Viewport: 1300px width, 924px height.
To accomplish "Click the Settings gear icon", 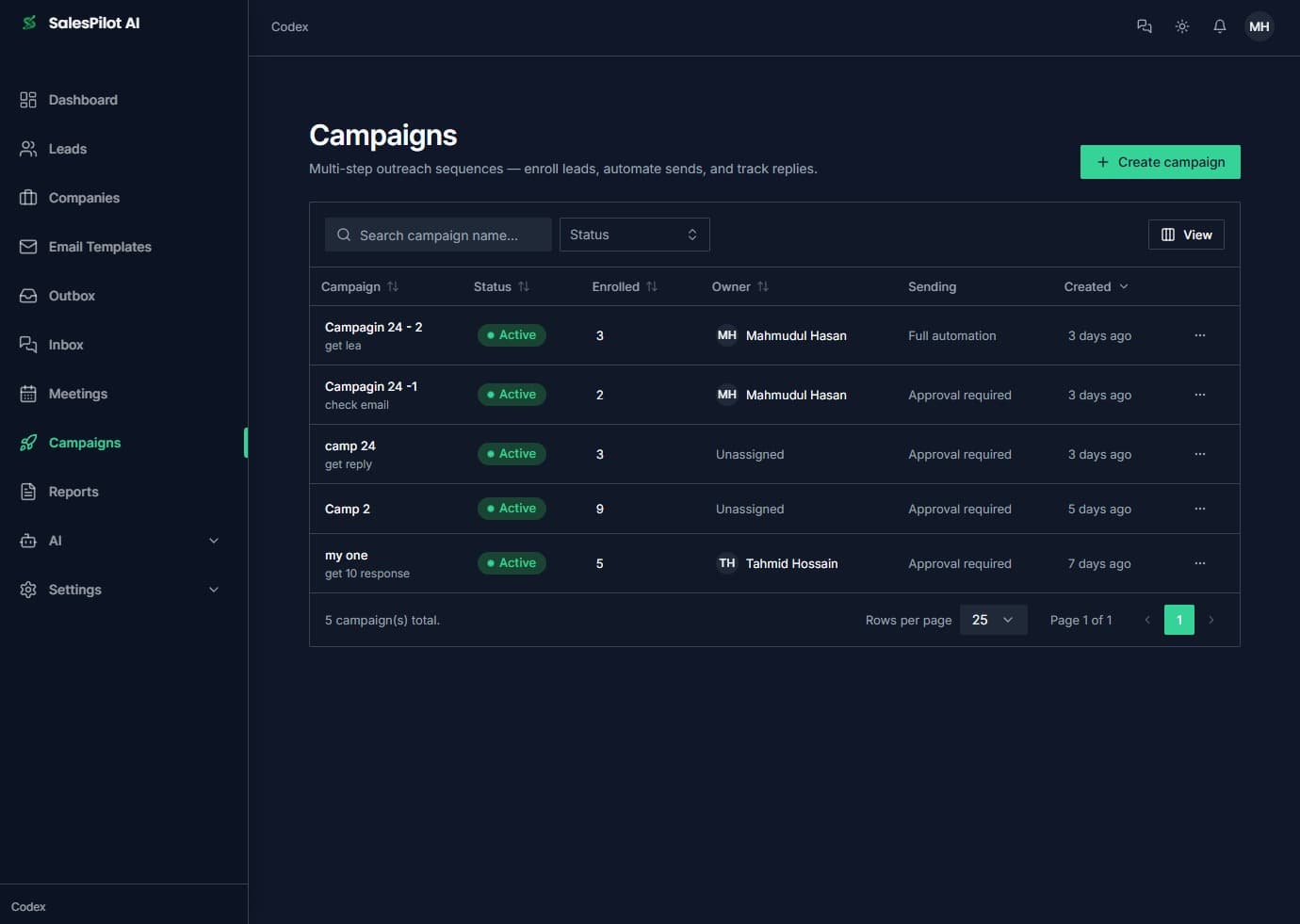I will tap(28, 590).
